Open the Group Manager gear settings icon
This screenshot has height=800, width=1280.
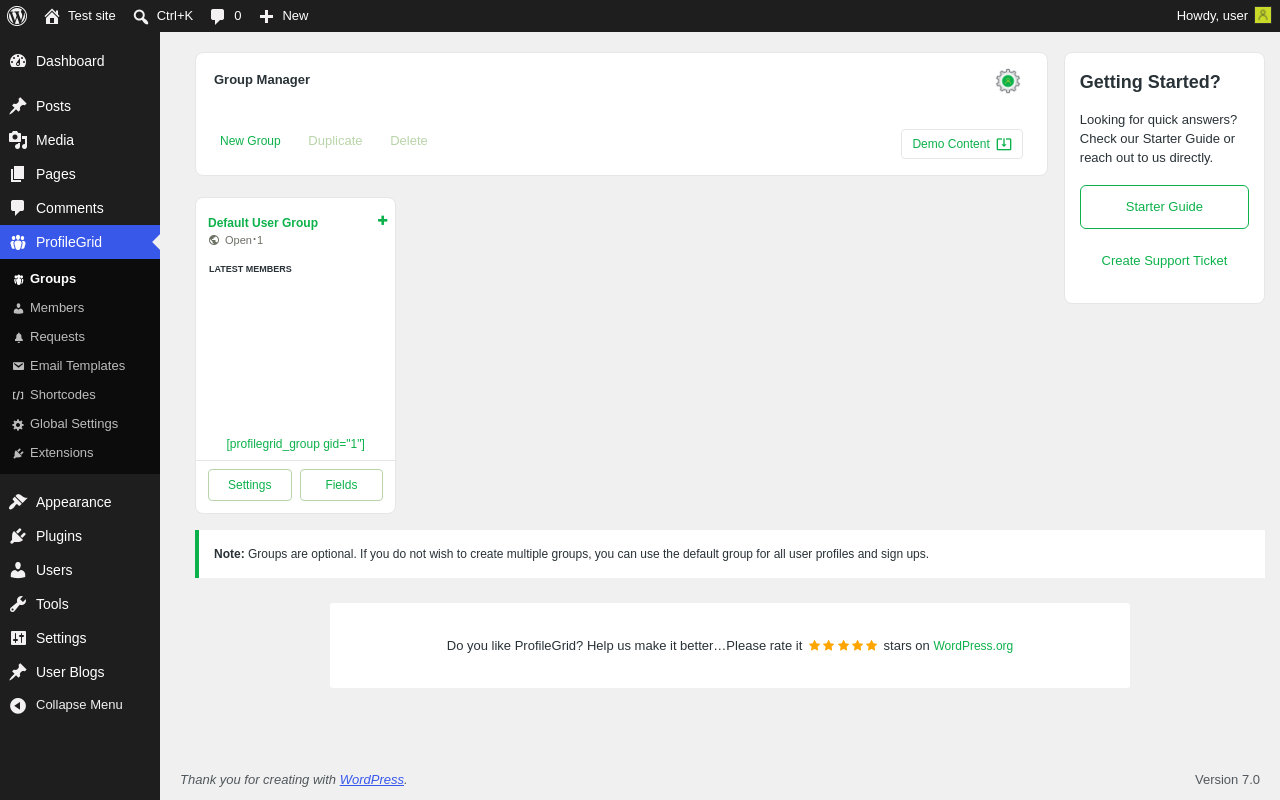(1008, 81)
